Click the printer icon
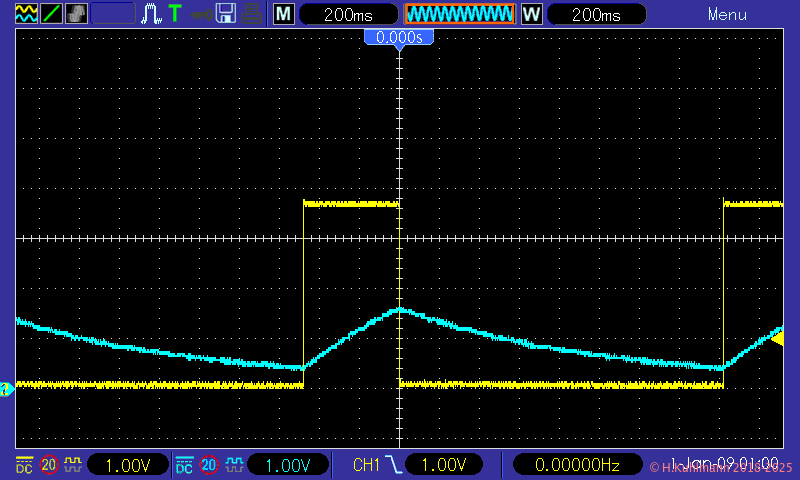Viewport: 800px width, 480px height. point(252,14)
